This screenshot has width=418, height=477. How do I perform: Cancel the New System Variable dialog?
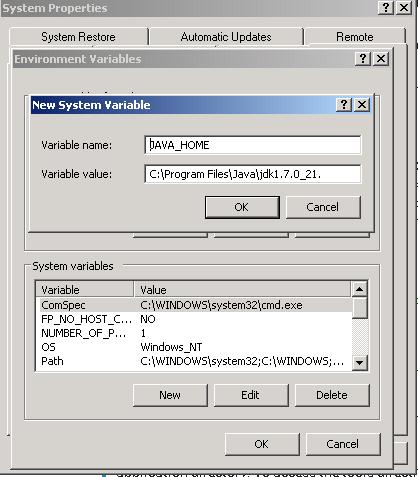pos(323,207)
